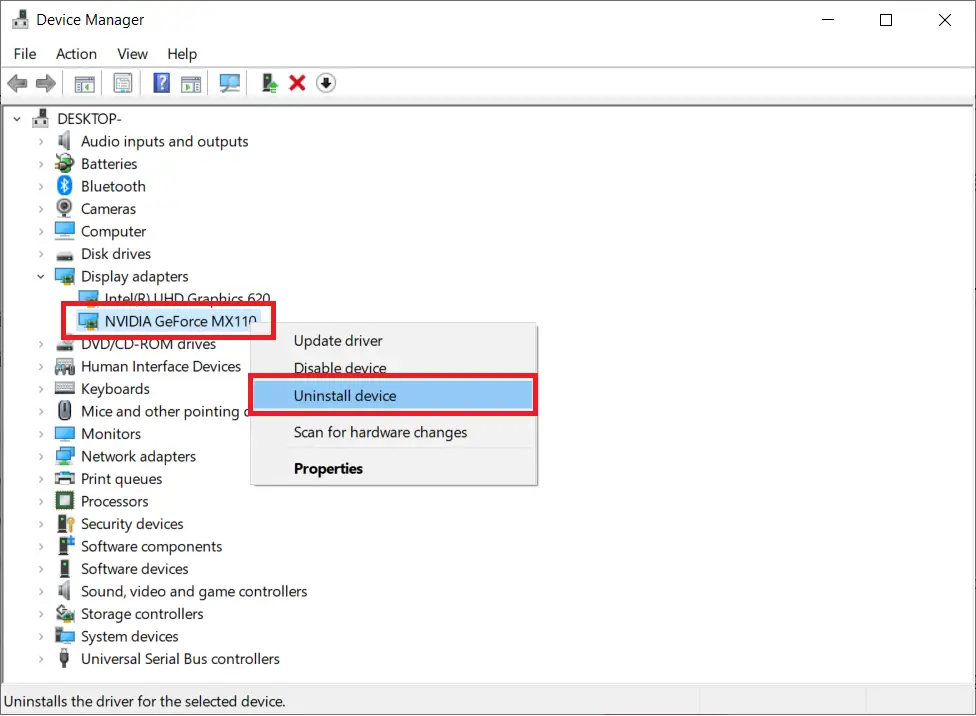This screenshot has height=716, width=976.
Task: Choose Disable device in context menu
Action: (393, 367)
